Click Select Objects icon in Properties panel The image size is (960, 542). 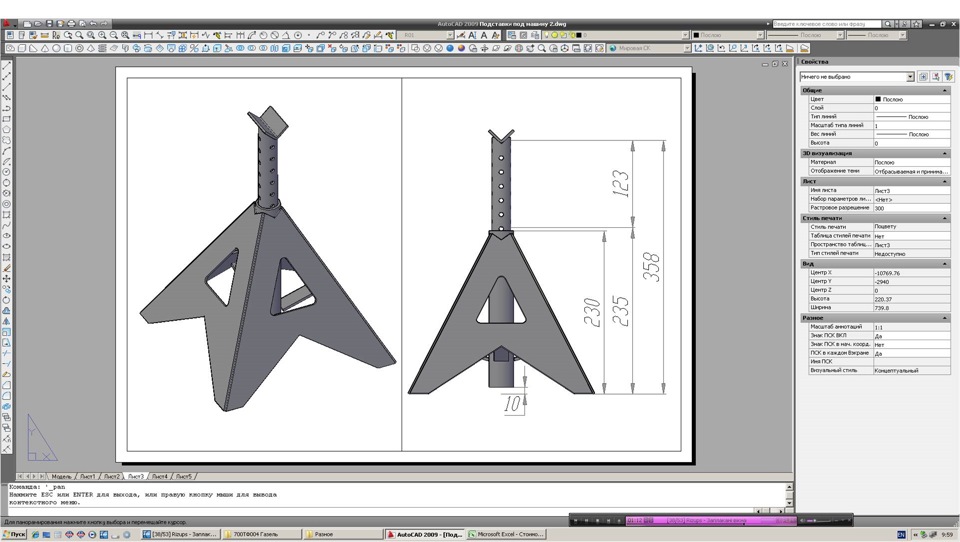point(936,77)
